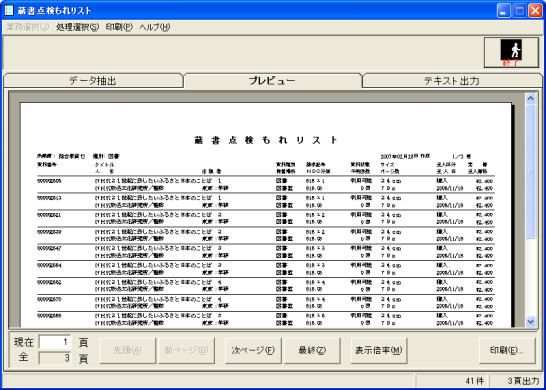546x390 pixels.
Task: Click the report title 蔵書点検もれリスト
Action: coord(266,140)
